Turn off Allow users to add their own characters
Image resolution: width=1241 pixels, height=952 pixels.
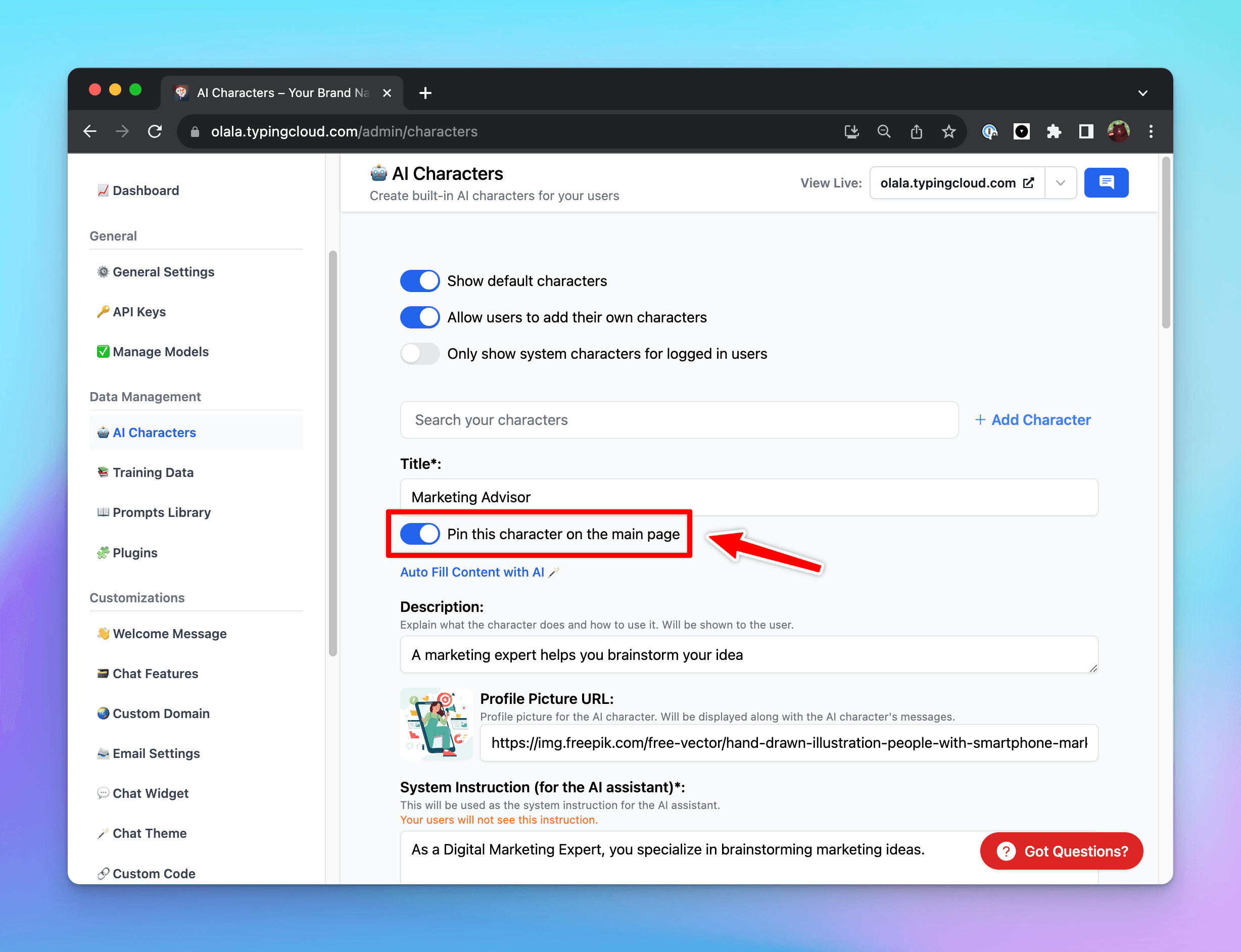419,317
